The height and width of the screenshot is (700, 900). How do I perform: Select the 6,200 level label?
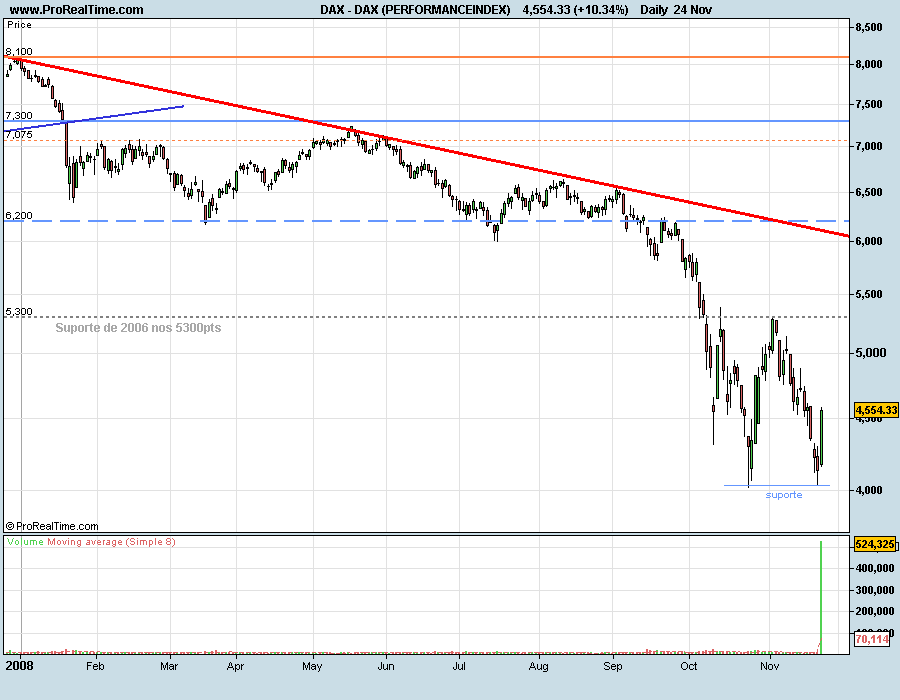click(19, 216)
